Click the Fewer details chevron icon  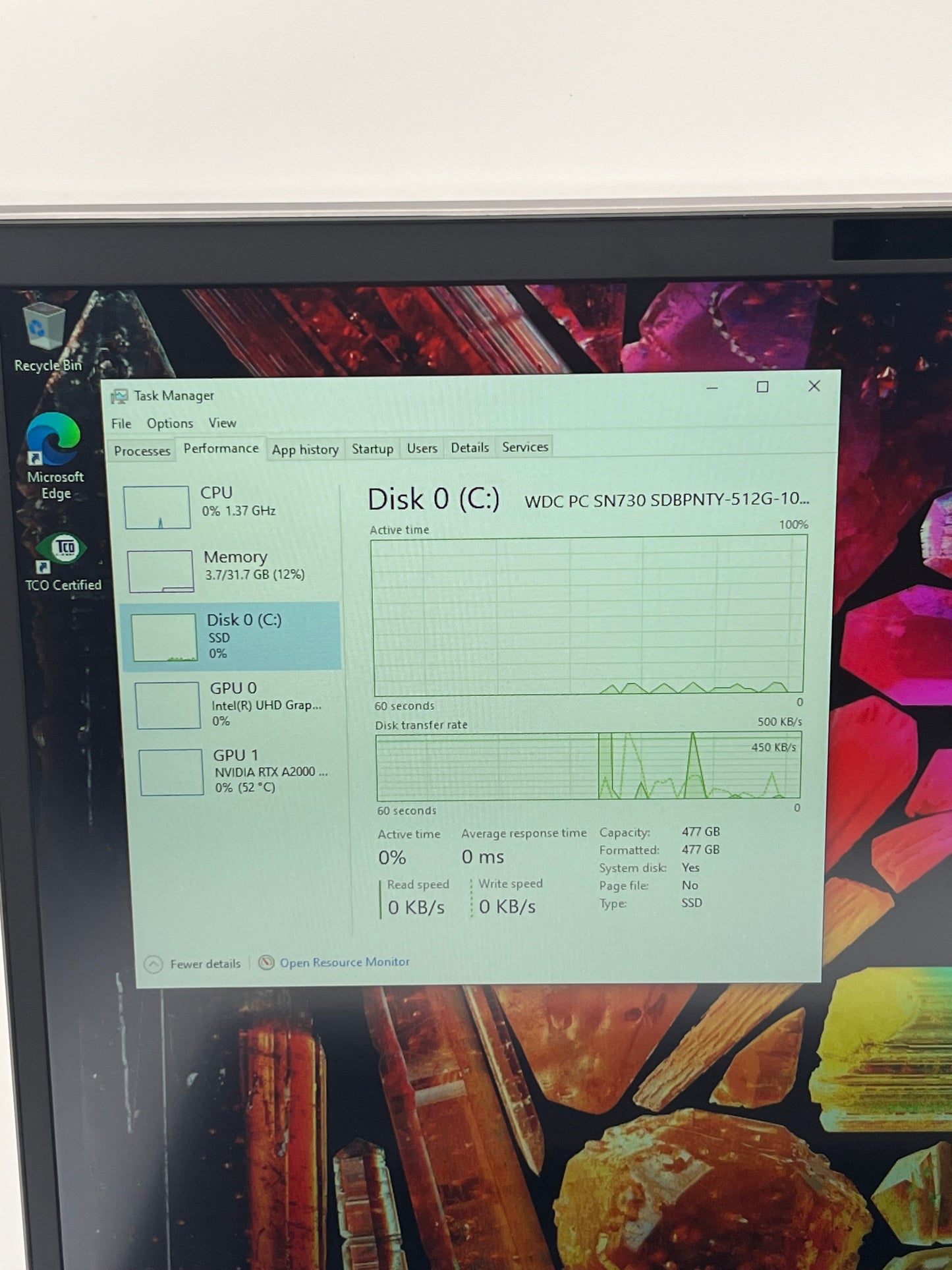(153, 964)
